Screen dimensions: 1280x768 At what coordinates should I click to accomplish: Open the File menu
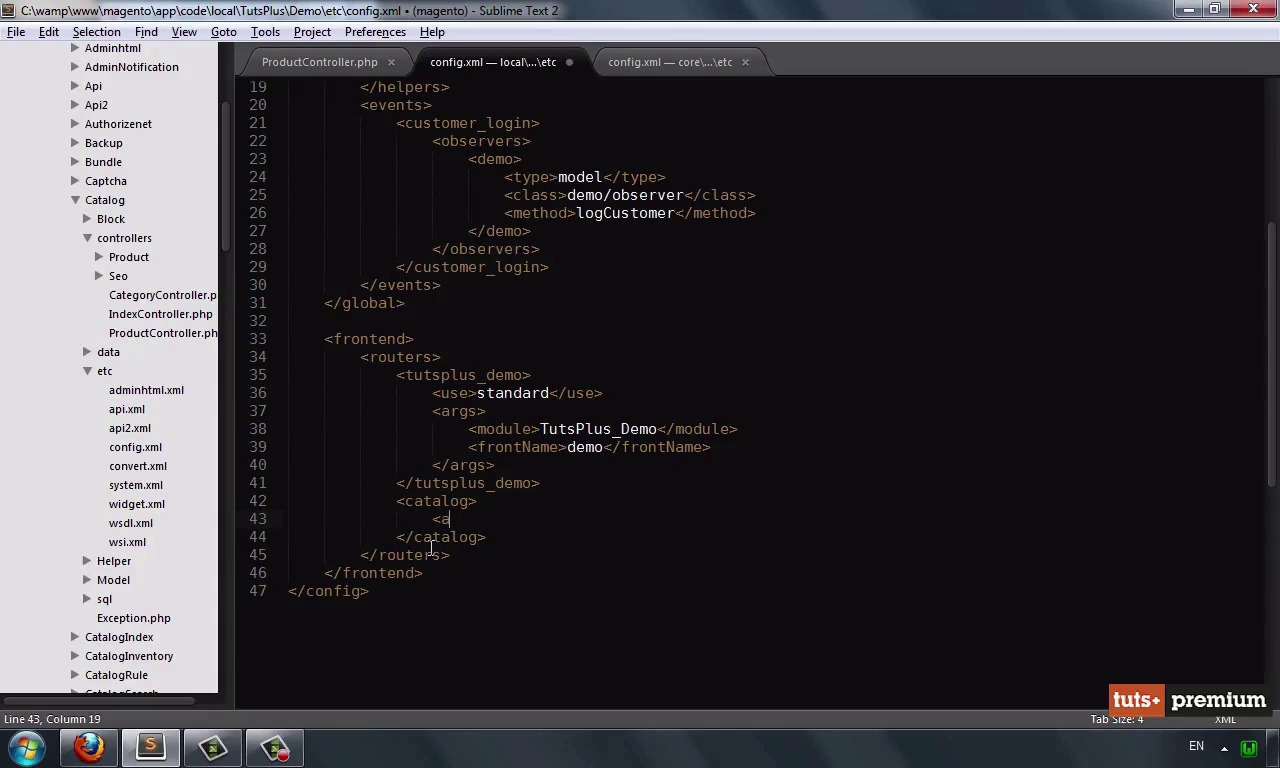[x=16, y=32]
